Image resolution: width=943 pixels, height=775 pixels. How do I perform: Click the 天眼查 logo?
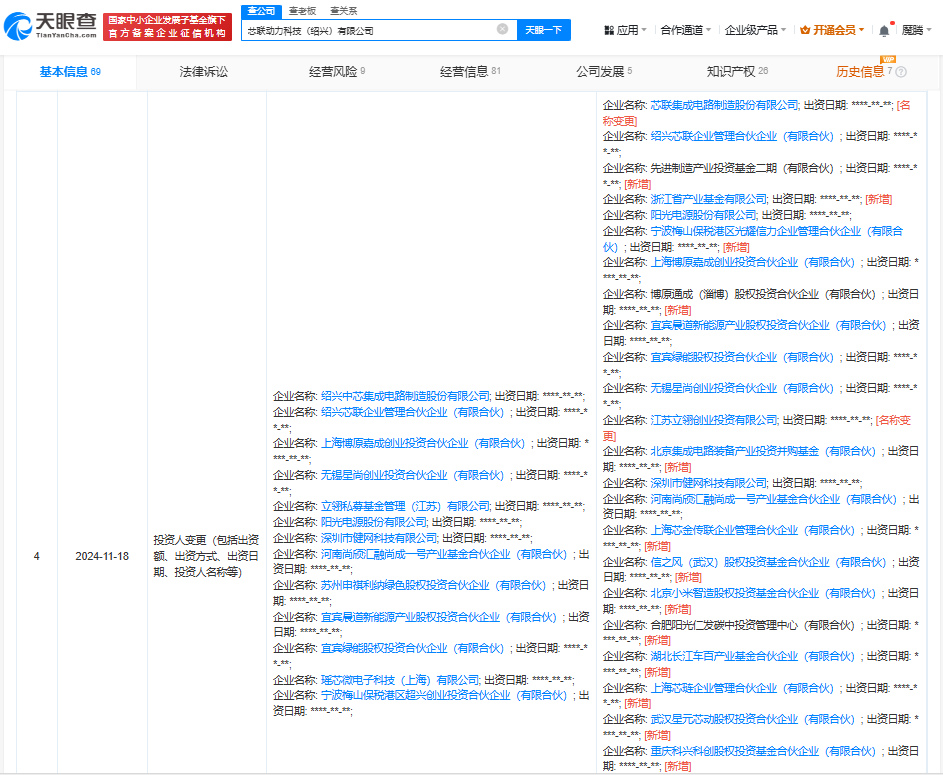51,26
